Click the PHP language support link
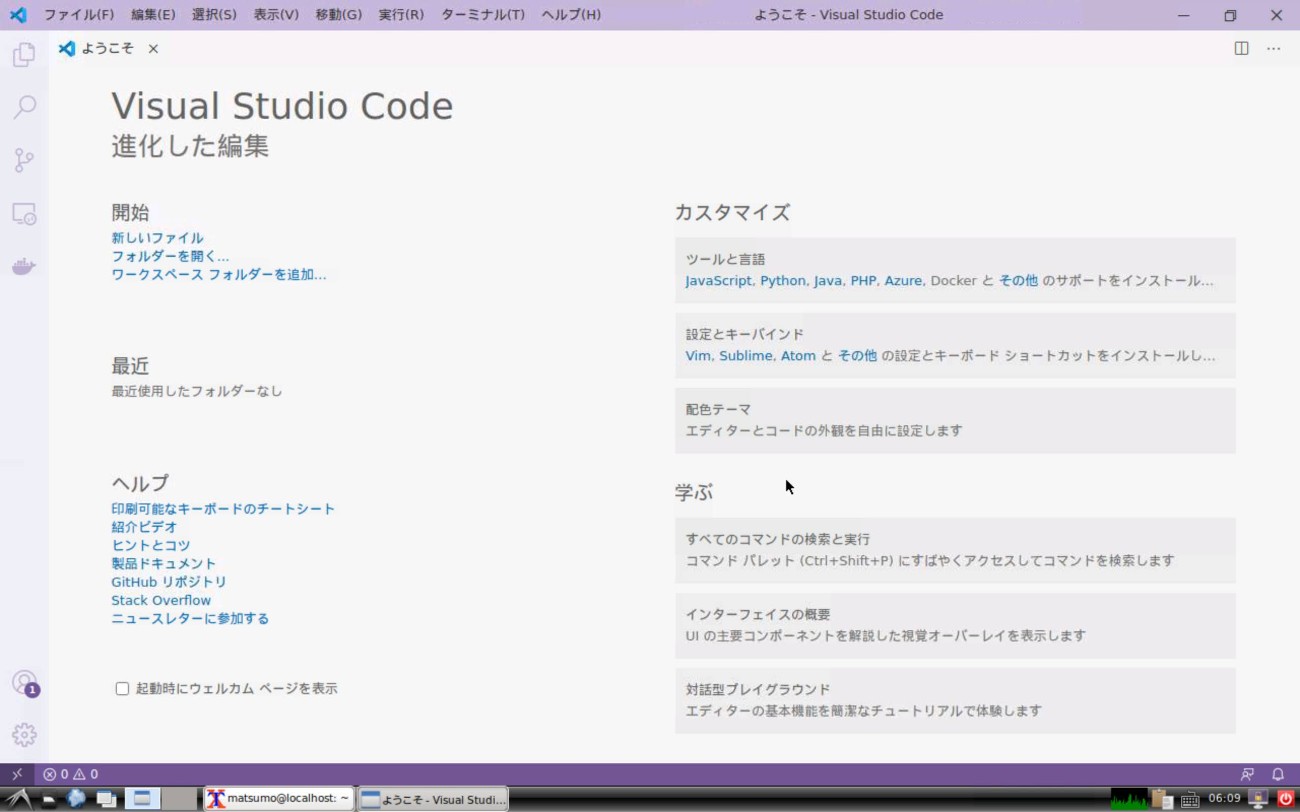The height and width of the screenshot is (812, 1300). [x=863, y=281]
